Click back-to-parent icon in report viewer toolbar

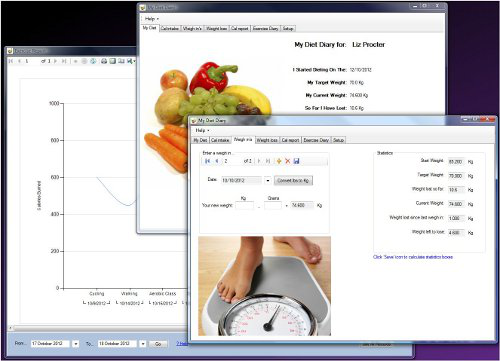[x=76, y=61]
